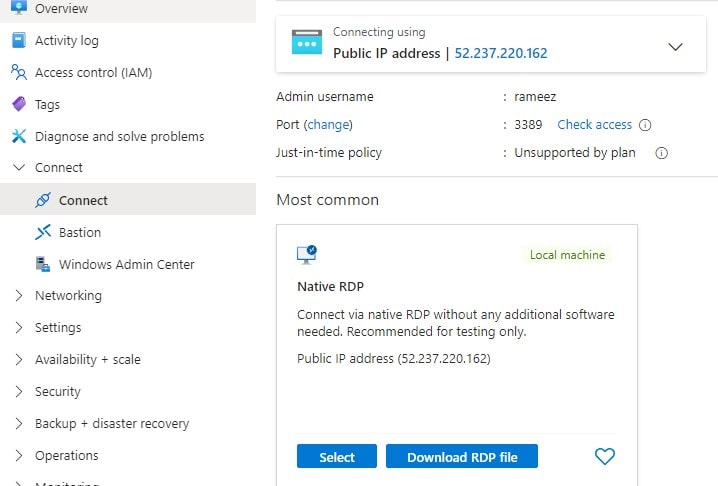Click the Activity log book icon
The image size is (718, 486).
pyautogui.click(x=19, y=40)
